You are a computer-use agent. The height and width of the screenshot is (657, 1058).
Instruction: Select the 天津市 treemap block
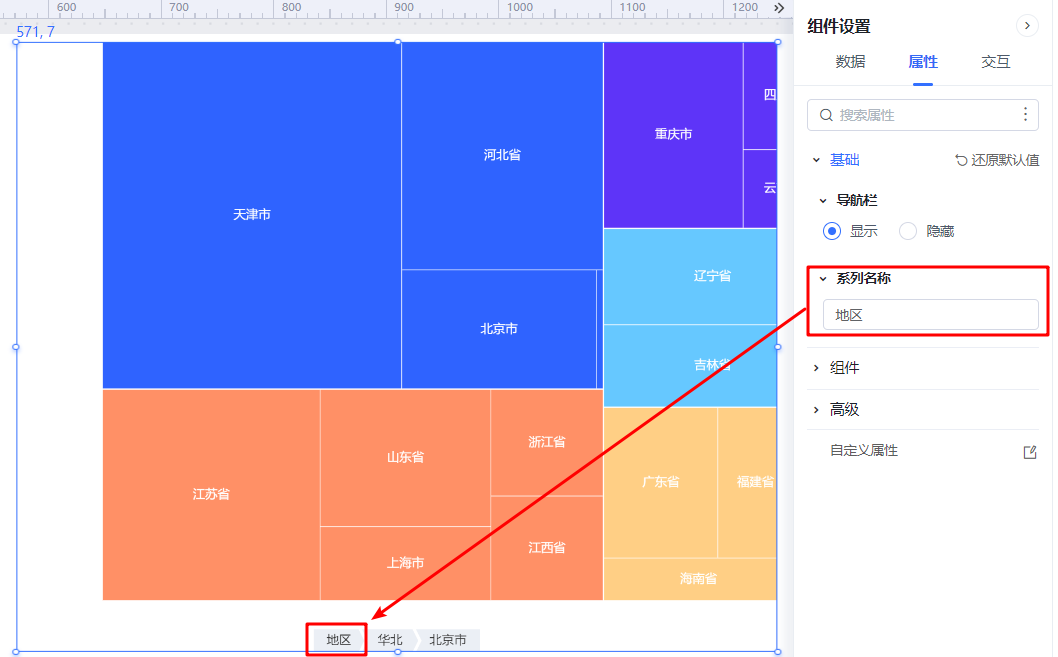252,215
